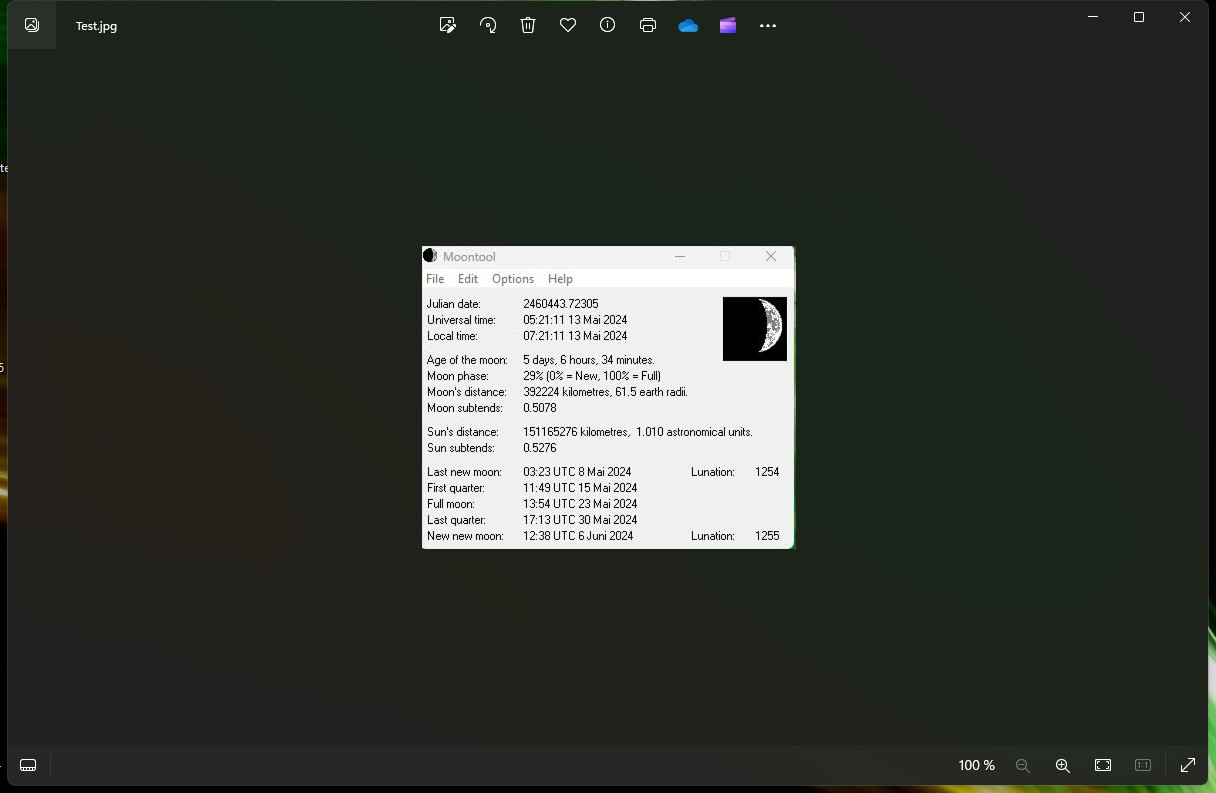Image resolution: width=1216 pixels, height=793 pixels.
Task: Click the Moontool screenshot image
Action: click(608, 397)
